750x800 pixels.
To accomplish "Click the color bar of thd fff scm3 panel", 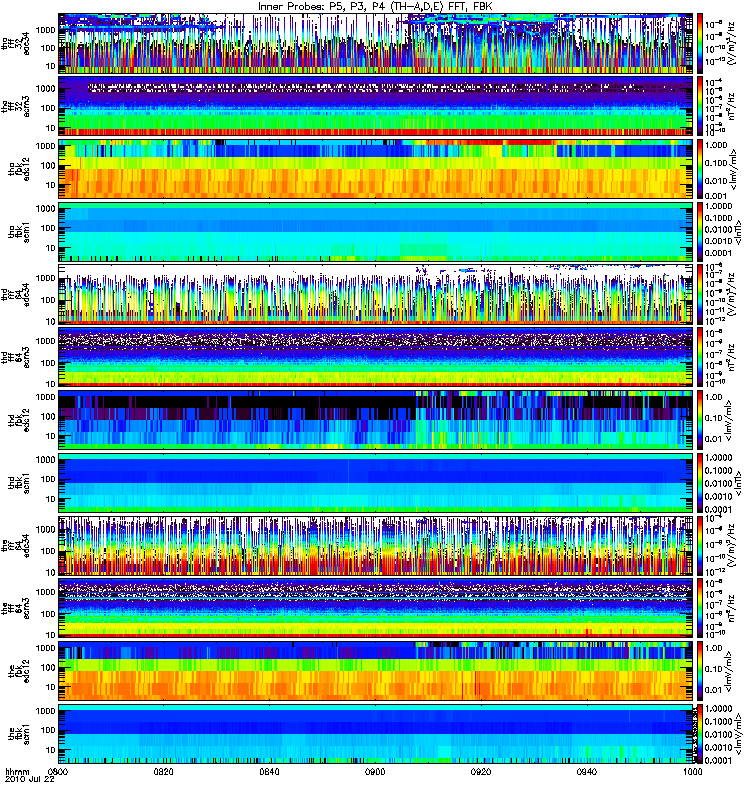I will (700, 358).
